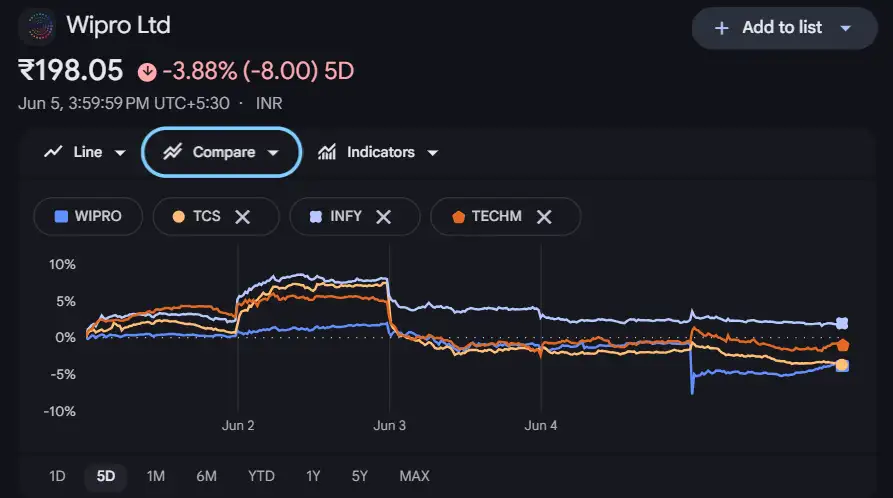
Task: Remove TECHM from comparison
Action: (x=544, y=217)
